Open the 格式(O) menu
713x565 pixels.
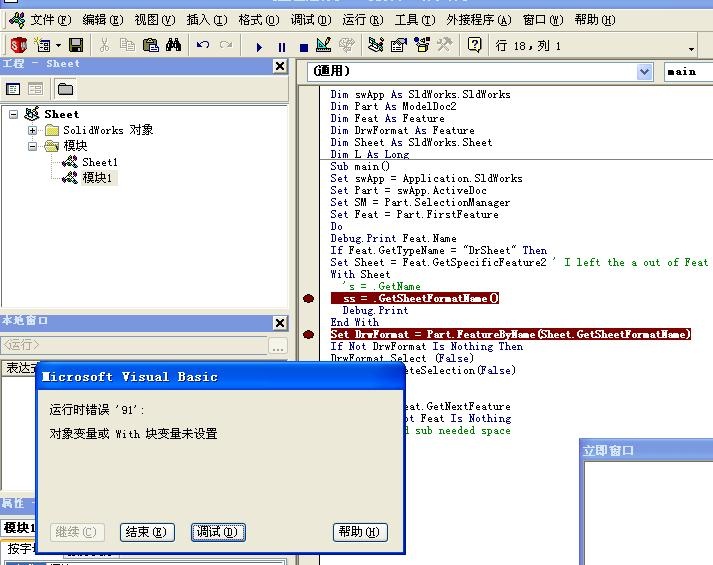point(259,20)
